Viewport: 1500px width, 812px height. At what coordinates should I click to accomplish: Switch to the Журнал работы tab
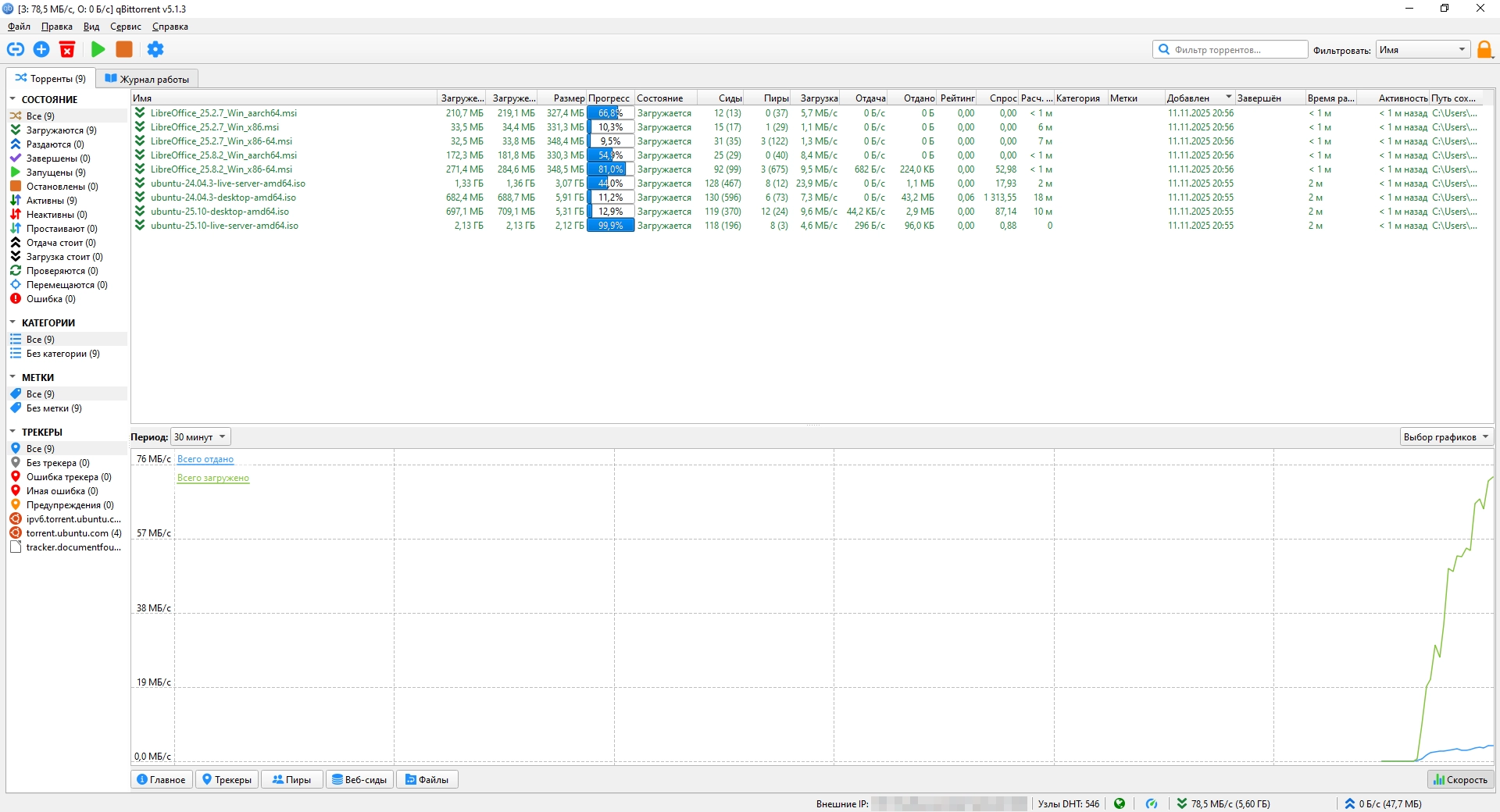click(147, 79)
